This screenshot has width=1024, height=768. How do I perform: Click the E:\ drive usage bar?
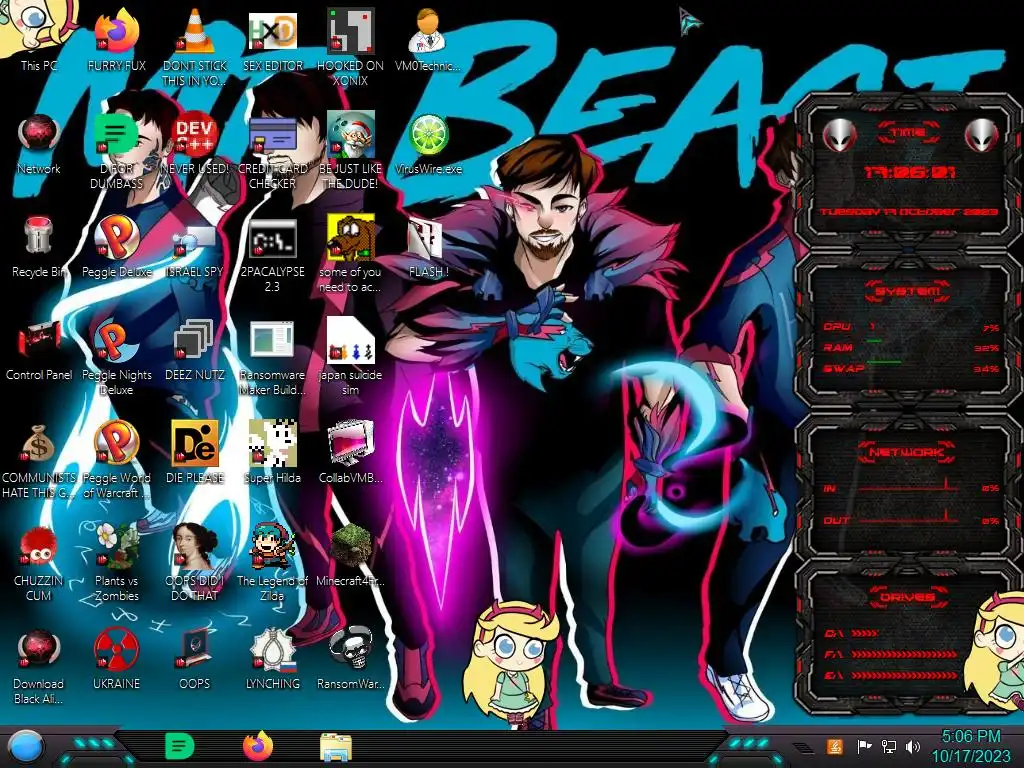(904, 675)
